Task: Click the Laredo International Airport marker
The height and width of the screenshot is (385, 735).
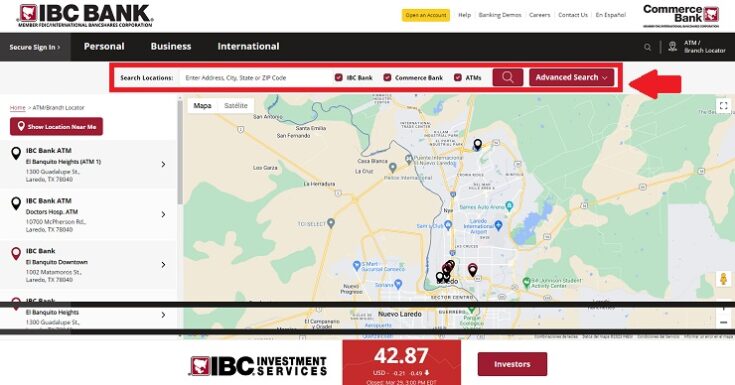Action: pyautogui.click(x=498, y=226)
